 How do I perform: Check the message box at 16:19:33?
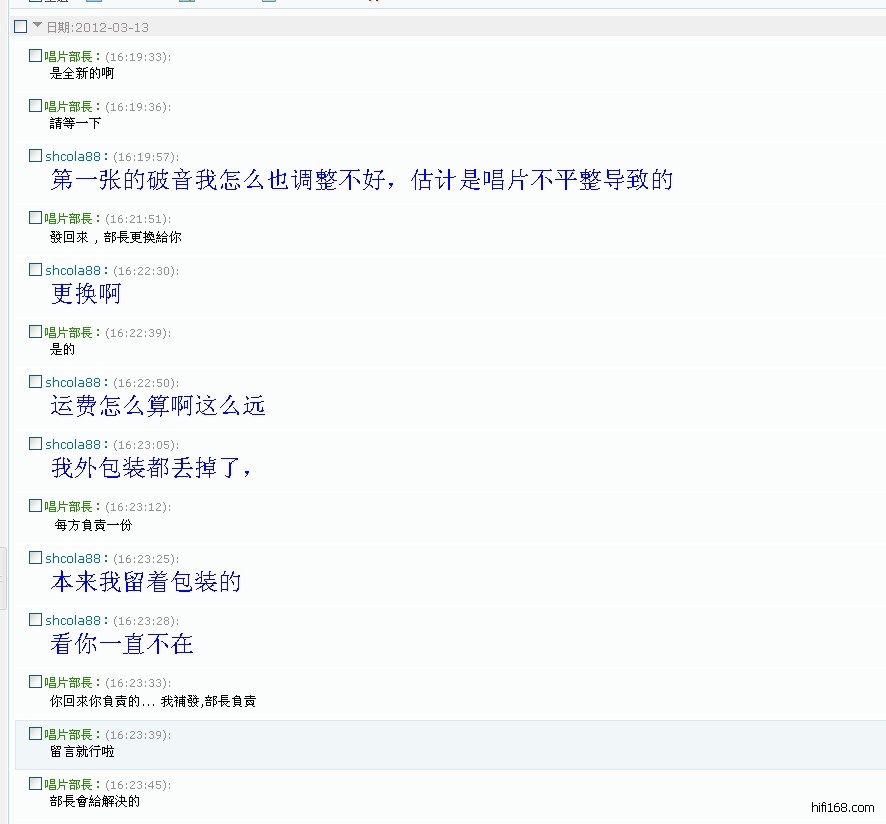[36, 56]
